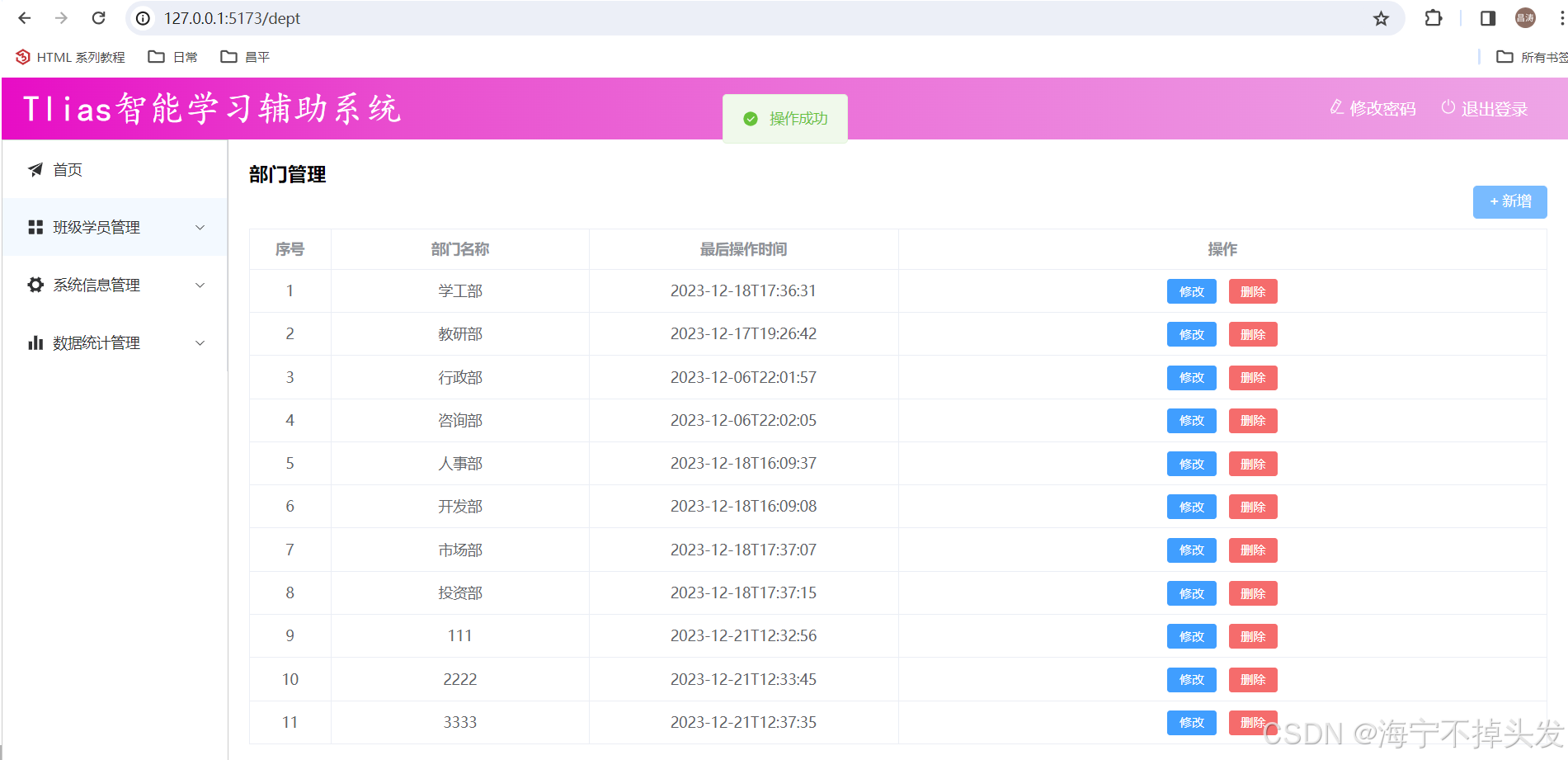This screenshot has height=760, width=1568.
Task: Click 修改 for department 3333
Action: point(1191,723)
